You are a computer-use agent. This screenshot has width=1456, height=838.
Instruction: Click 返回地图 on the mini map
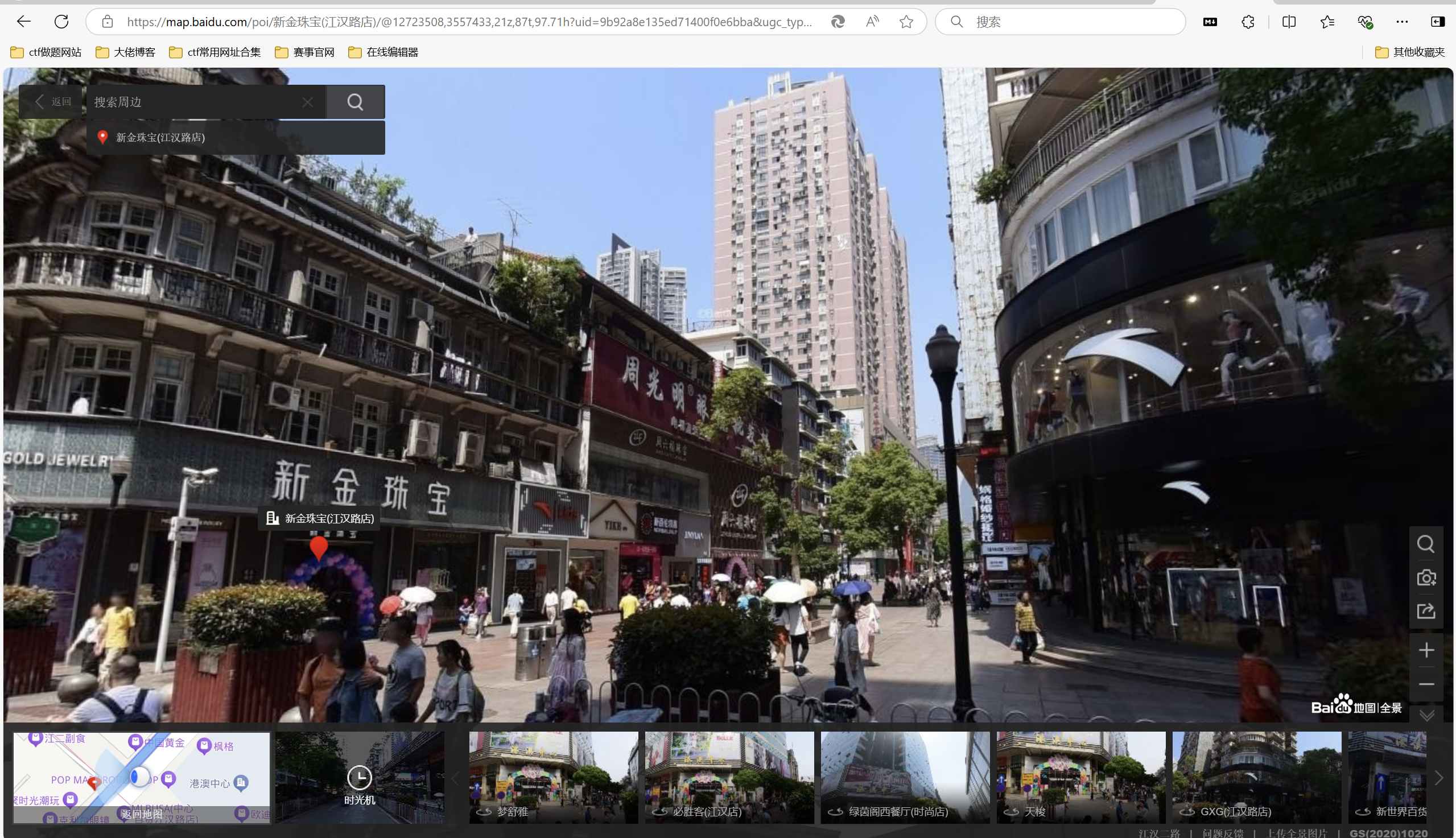click(142, 814)
